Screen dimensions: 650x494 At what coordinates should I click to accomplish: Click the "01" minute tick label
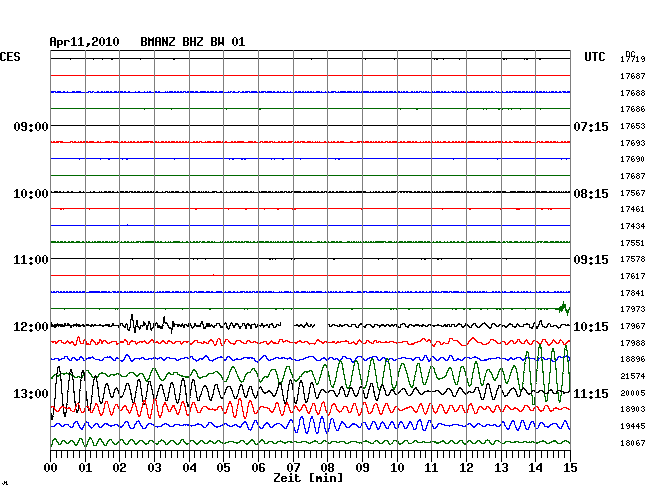85,468
